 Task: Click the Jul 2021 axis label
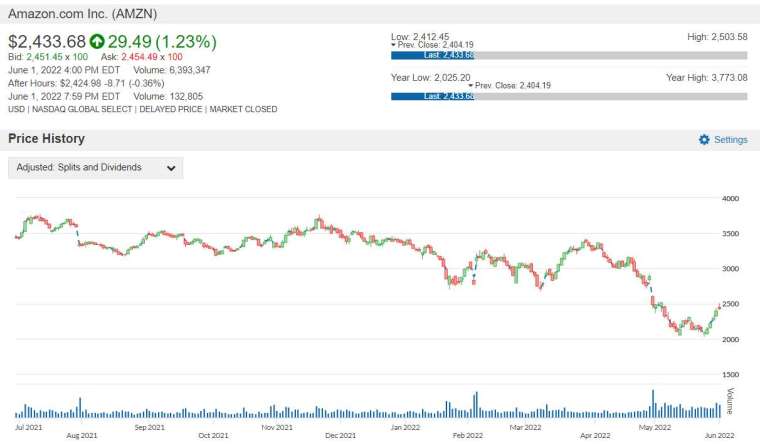point(29,427)
